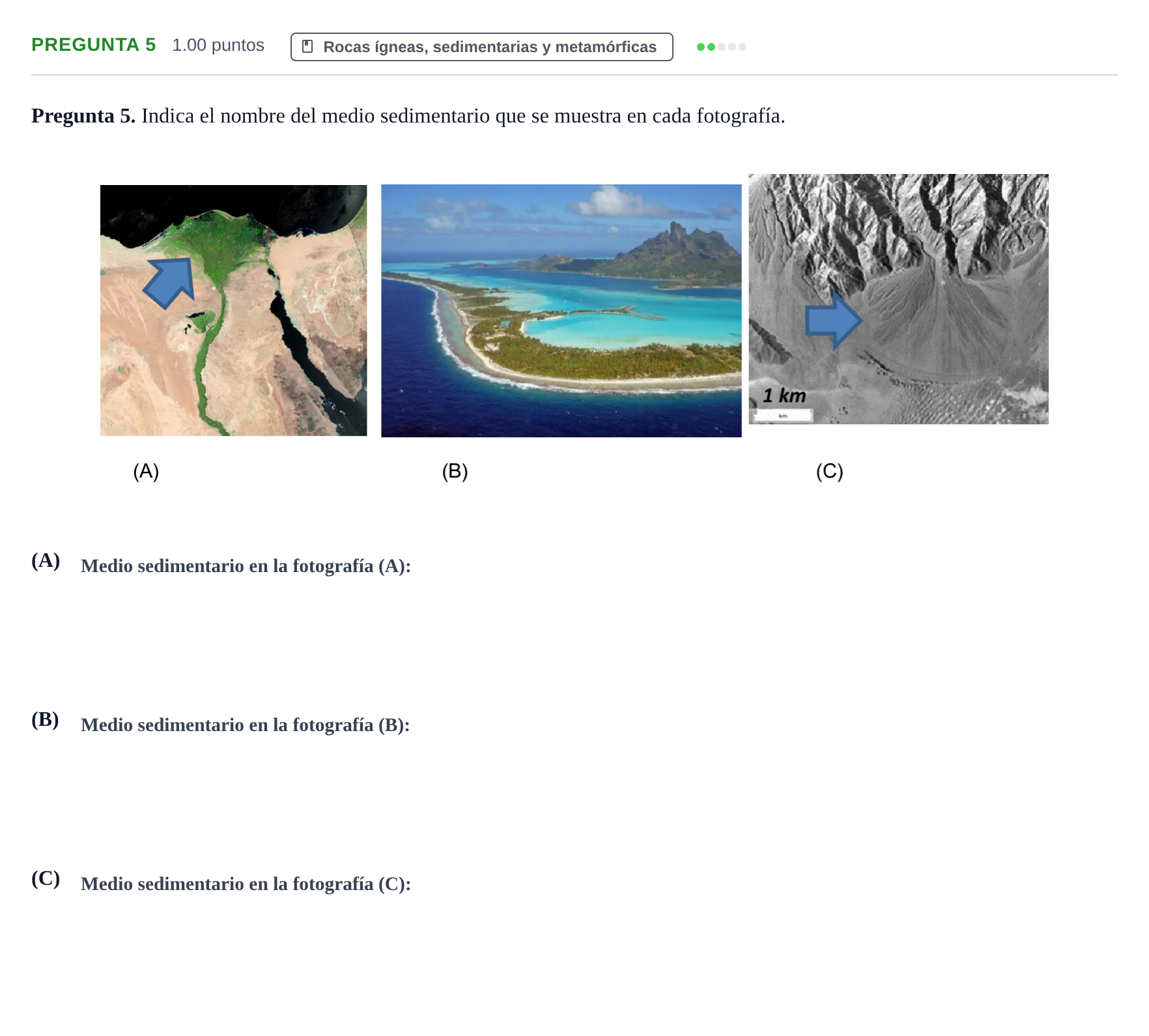Click the '(B)' caption under the second photo

(x=455, y=471)
